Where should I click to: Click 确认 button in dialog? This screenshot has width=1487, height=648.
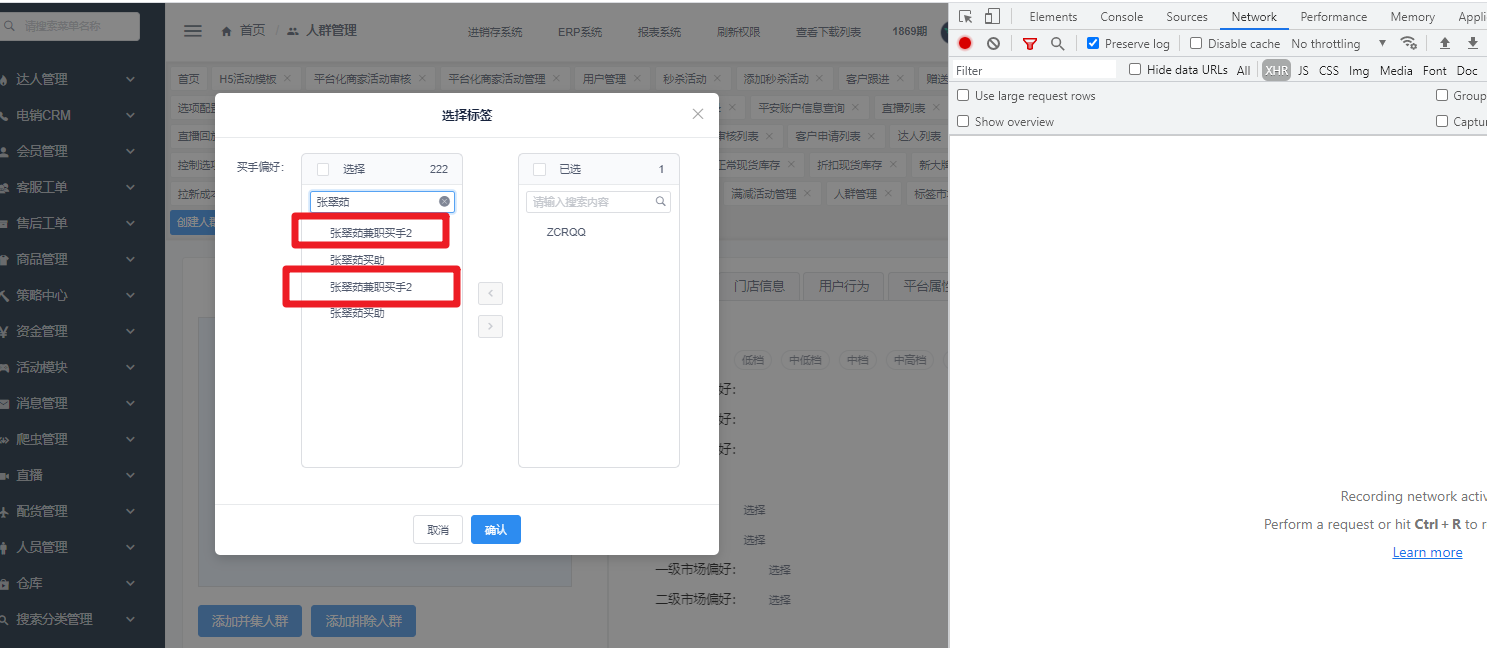pos(496,529)
